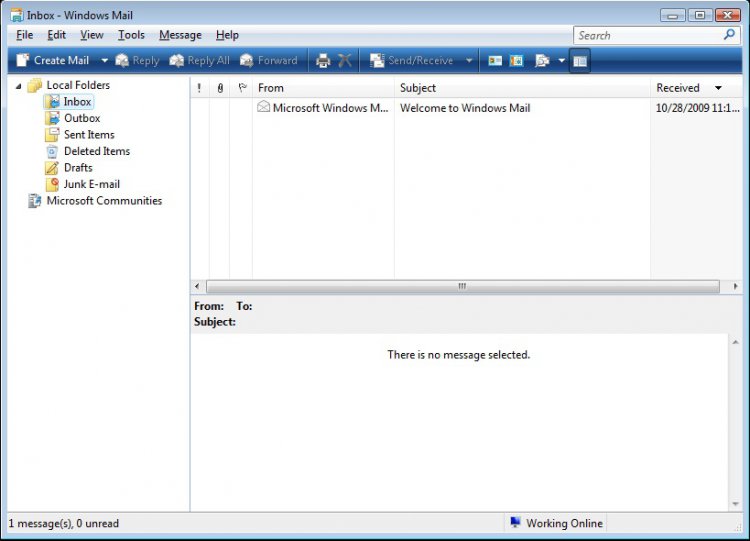750x541 pixels.
Task: Sort by the Received column header
Action: coord(696,88)
